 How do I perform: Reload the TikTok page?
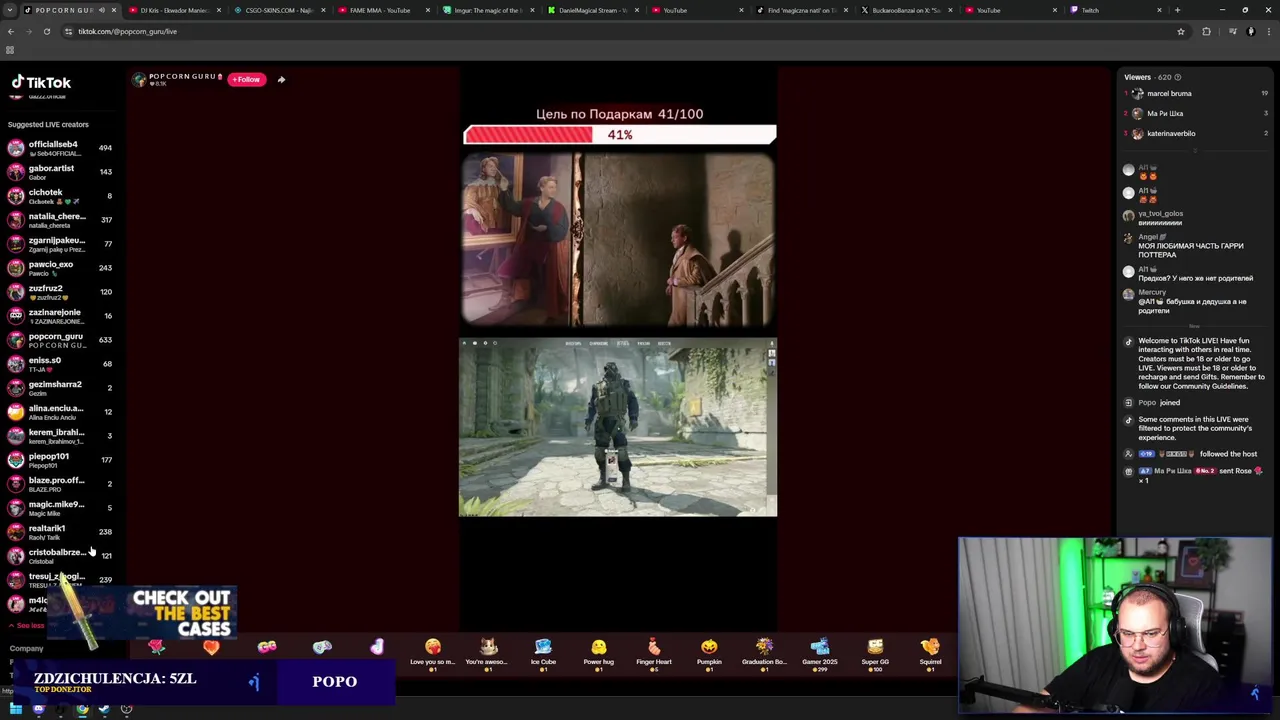pyautogui.click(x=47, y=32)
